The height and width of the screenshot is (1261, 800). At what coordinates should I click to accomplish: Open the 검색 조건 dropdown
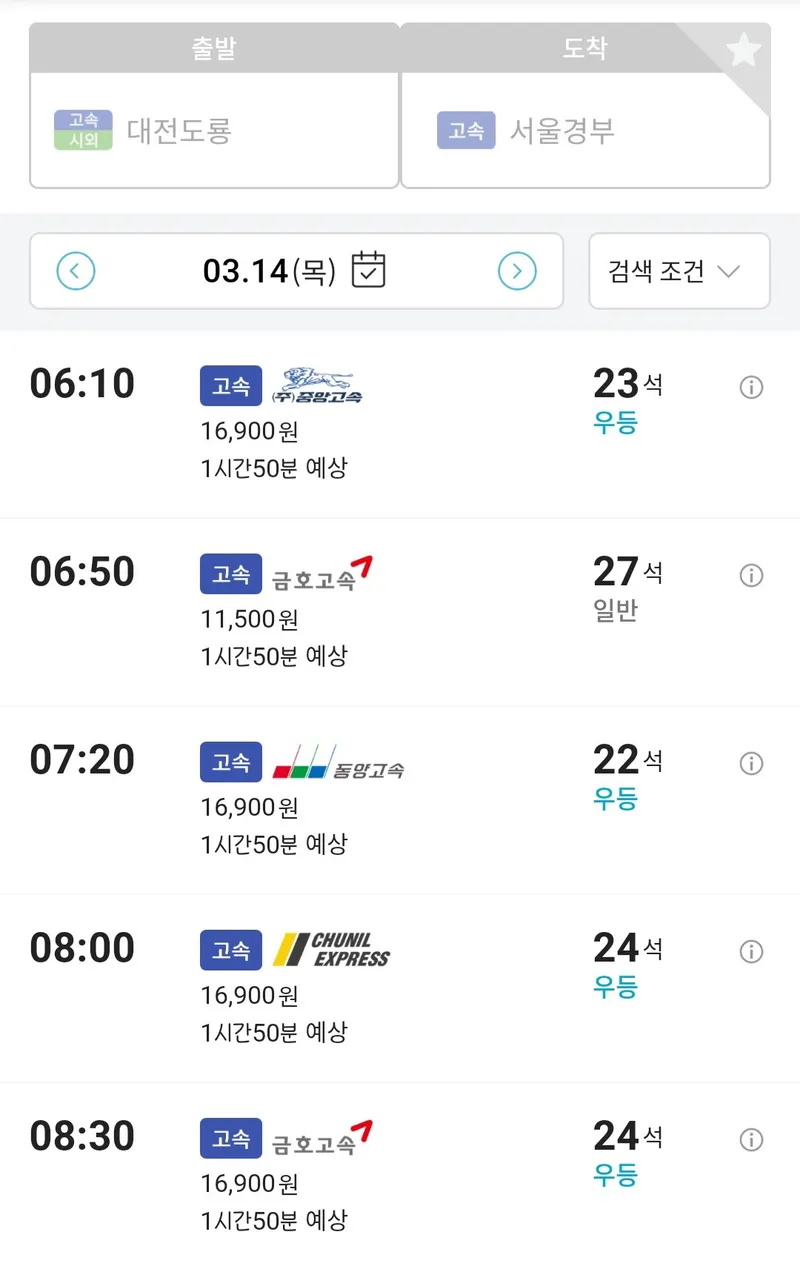679,271
